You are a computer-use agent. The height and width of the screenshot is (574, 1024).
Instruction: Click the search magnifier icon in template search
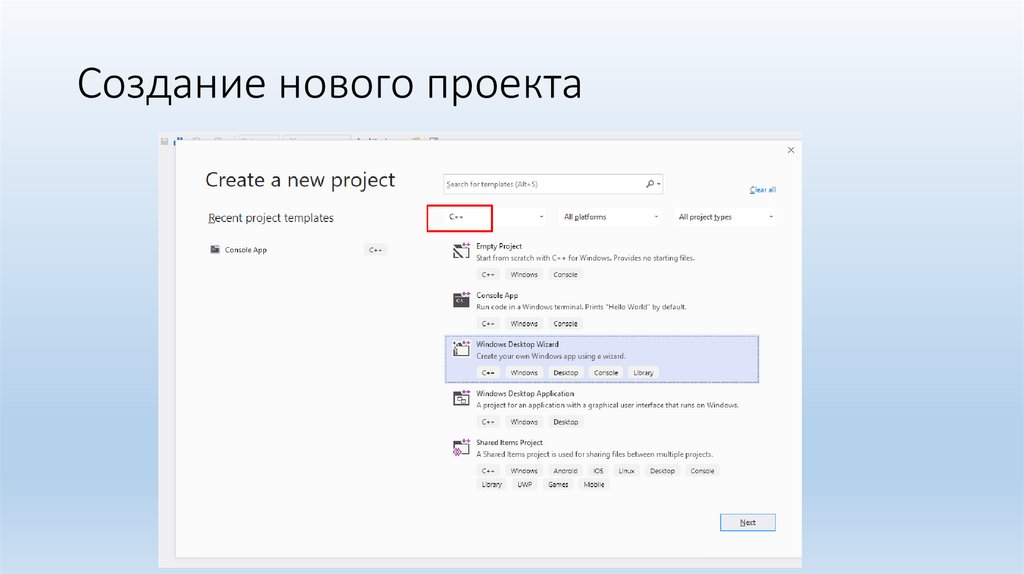point(650,184)
